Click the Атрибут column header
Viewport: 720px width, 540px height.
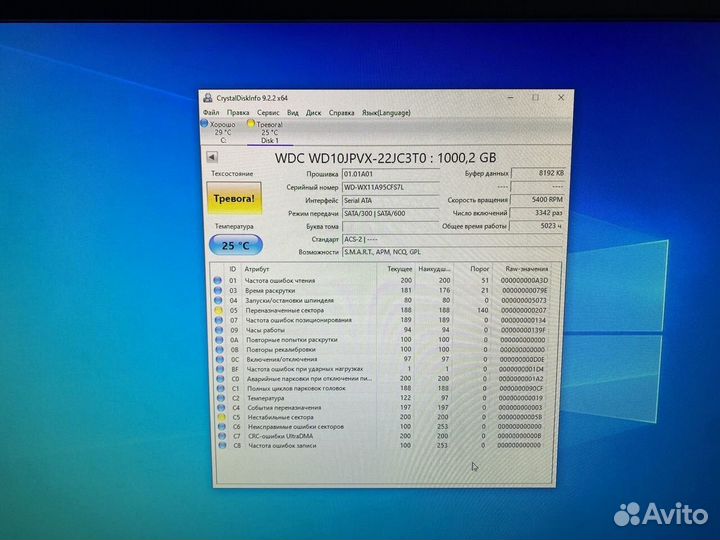point(258,269)
